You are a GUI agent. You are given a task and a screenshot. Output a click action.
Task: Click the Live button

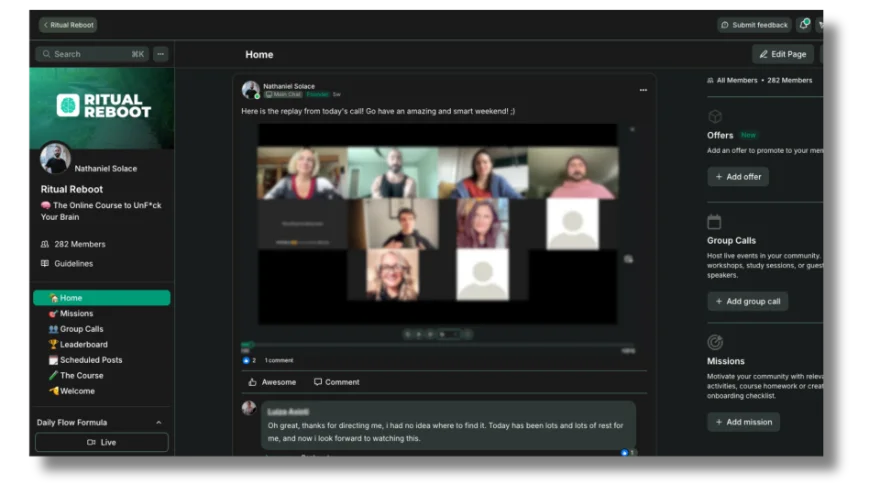point(102,442)
